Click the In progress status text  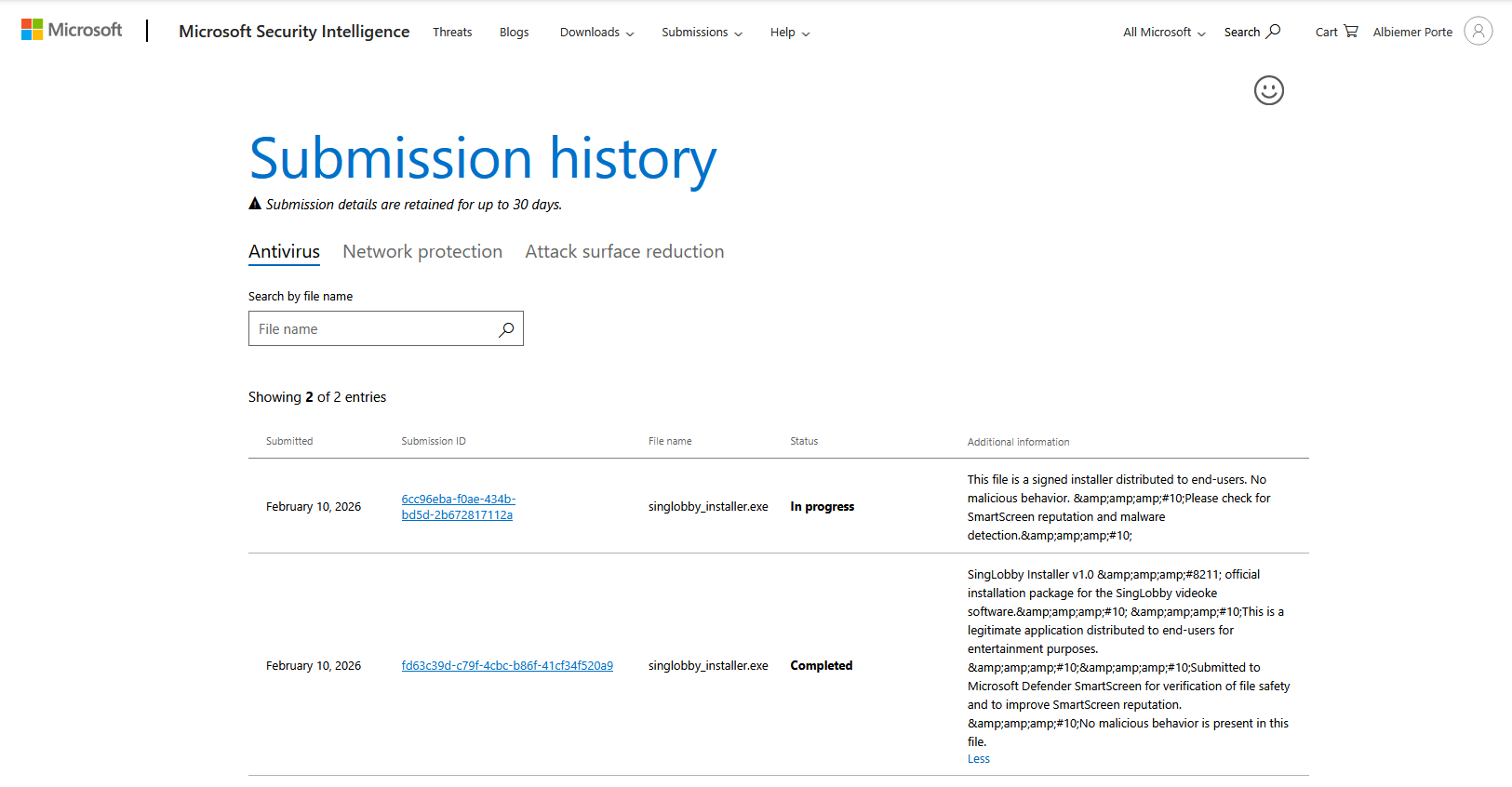tap(822, 507)
